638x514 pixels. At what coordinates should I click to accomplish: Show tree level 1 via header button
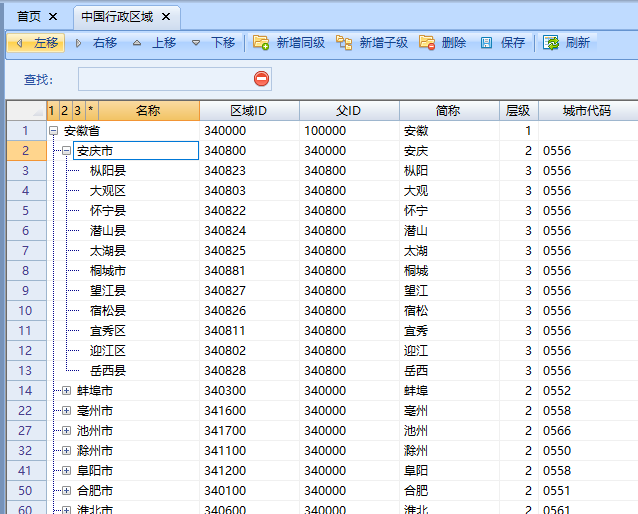[52, 111]
